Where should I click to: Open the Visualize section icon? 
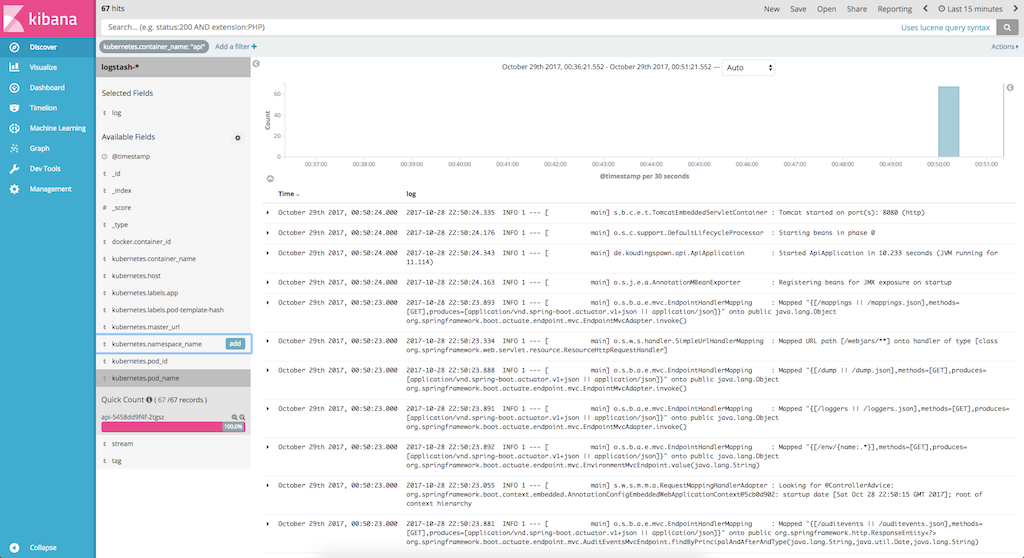(14, 67)
